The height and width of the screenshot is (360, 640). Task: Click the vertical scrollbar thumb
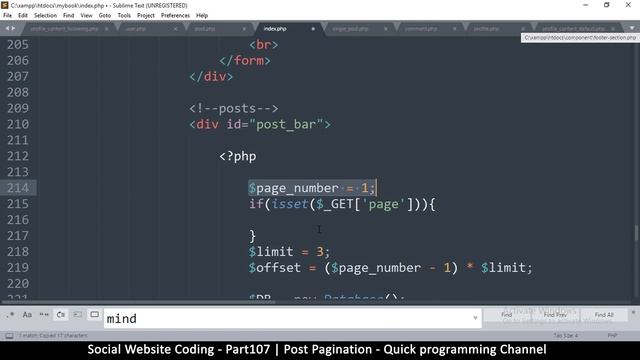pyautogui.click(x=636, y=233)
